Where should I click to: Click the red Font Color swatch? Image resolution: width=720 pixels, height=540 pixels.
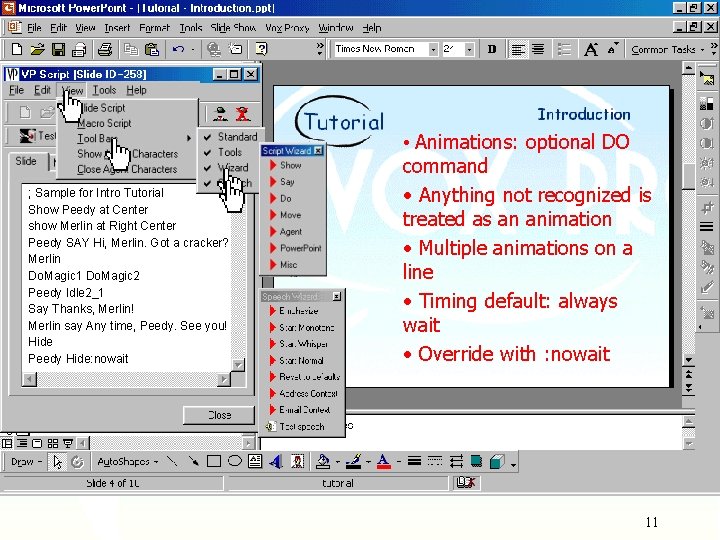[384, 461]
